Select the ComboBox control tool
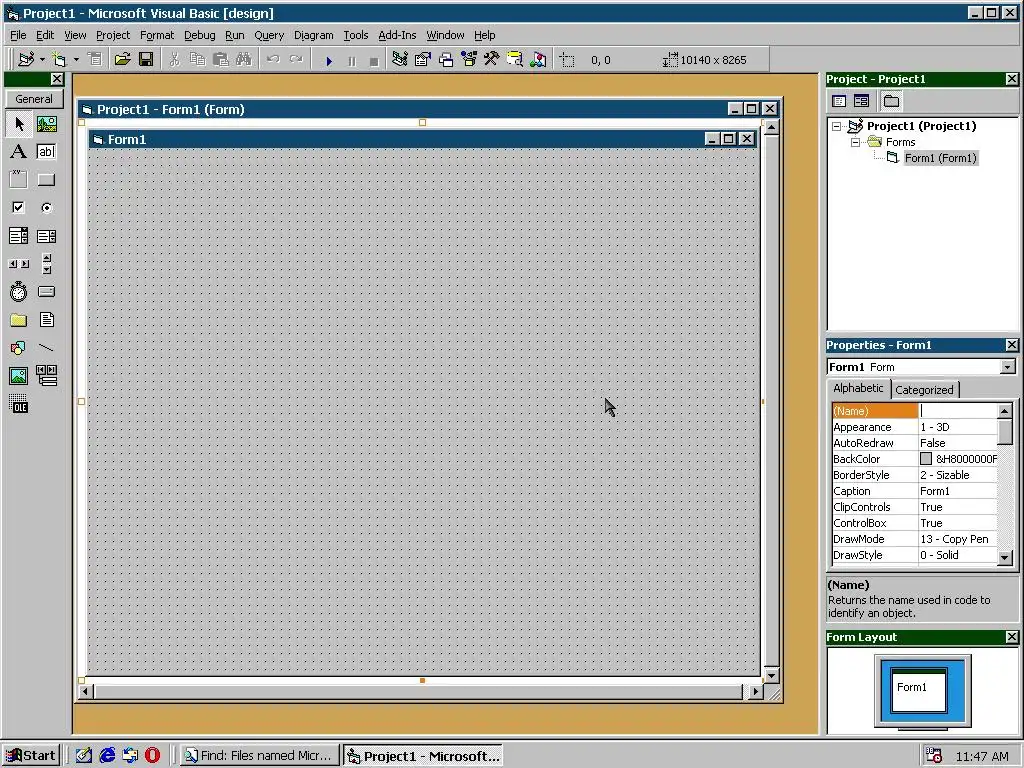 (x=18, y=236)
